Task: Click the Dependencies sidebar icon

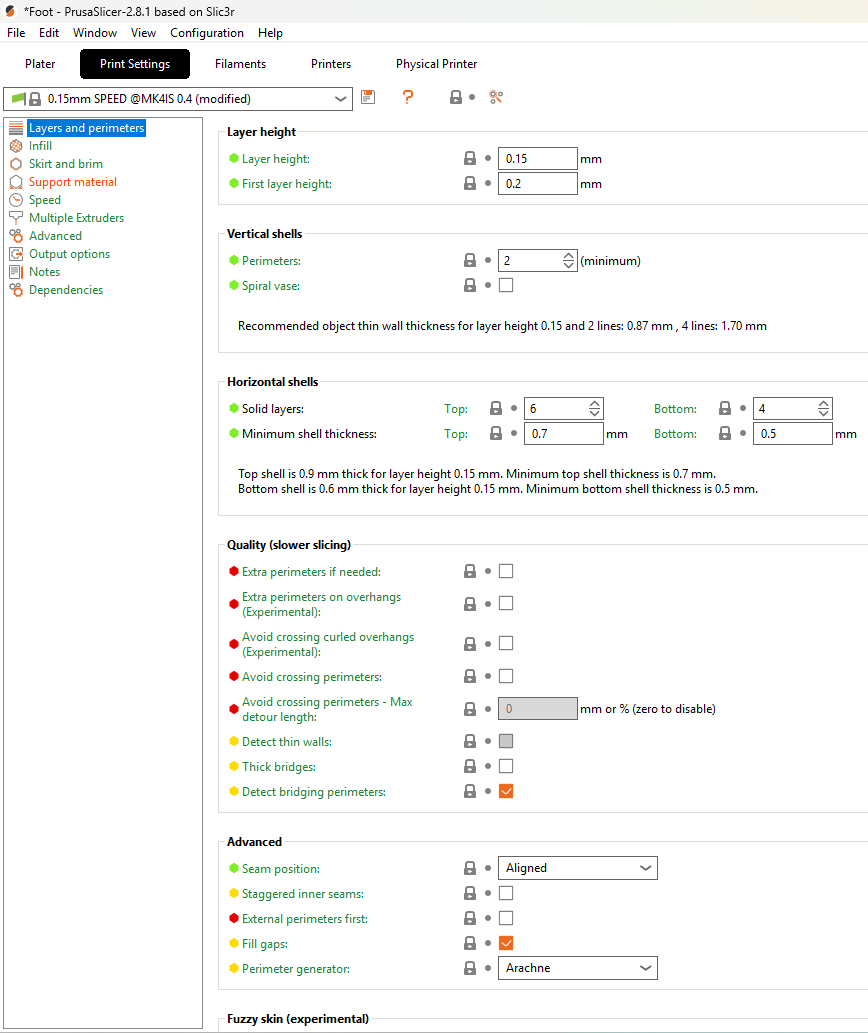Action: 16,290
